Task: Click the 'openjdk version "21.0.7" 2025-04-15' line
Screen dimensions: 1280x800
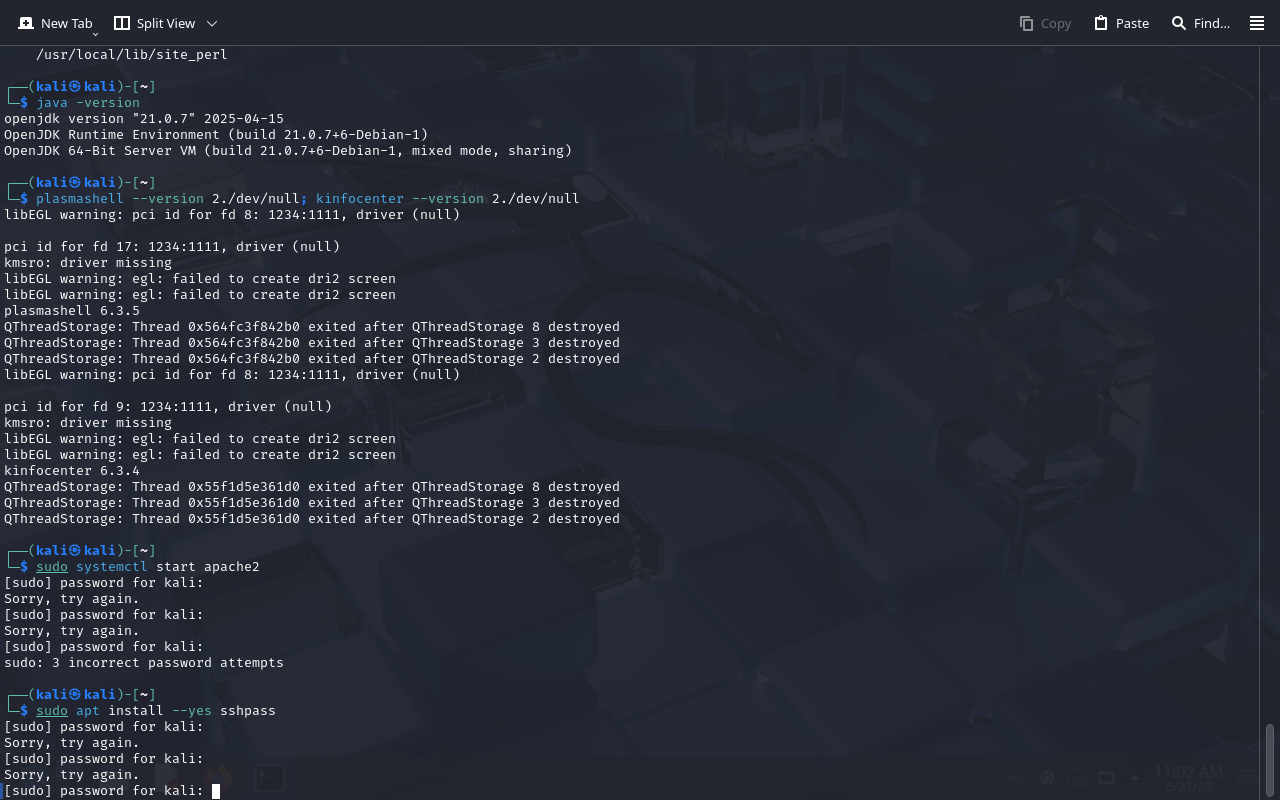Action: click(144, 119)
